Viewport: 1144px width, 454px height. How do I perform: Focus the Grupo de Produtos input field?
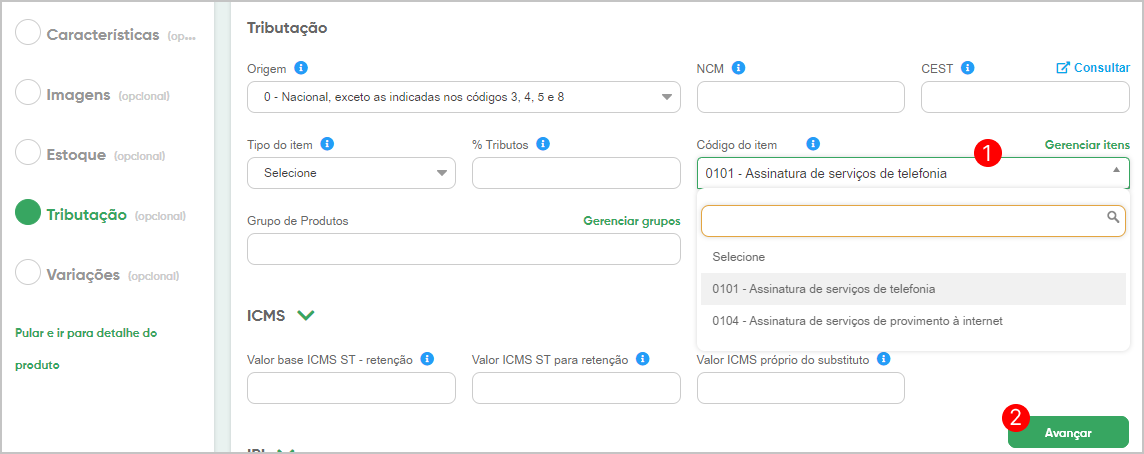pyautogui.click(x=464, y=249)
